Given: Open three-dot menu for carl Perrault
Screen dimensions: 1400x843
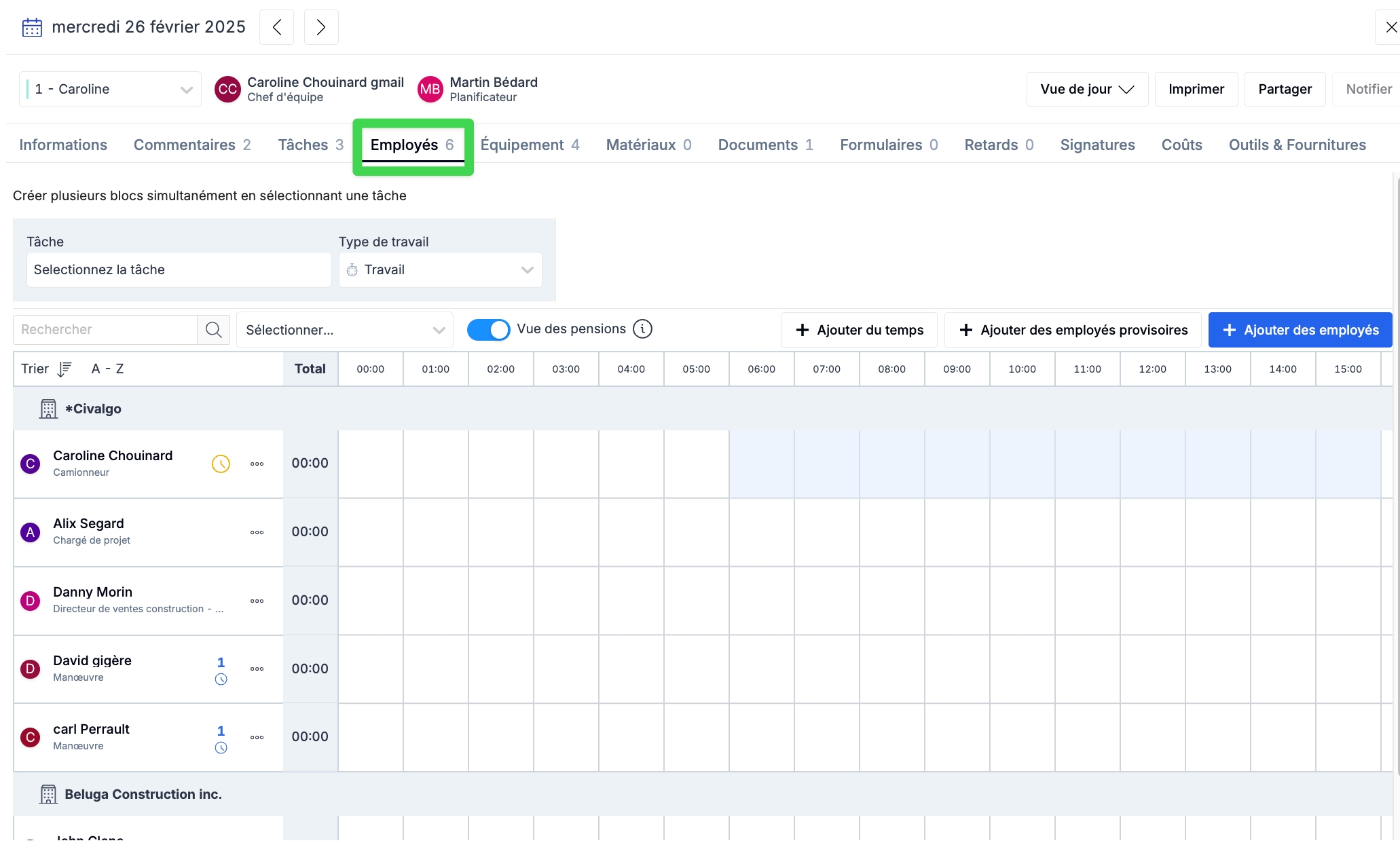Looking at the screenshot, I should tap(257, 737).
